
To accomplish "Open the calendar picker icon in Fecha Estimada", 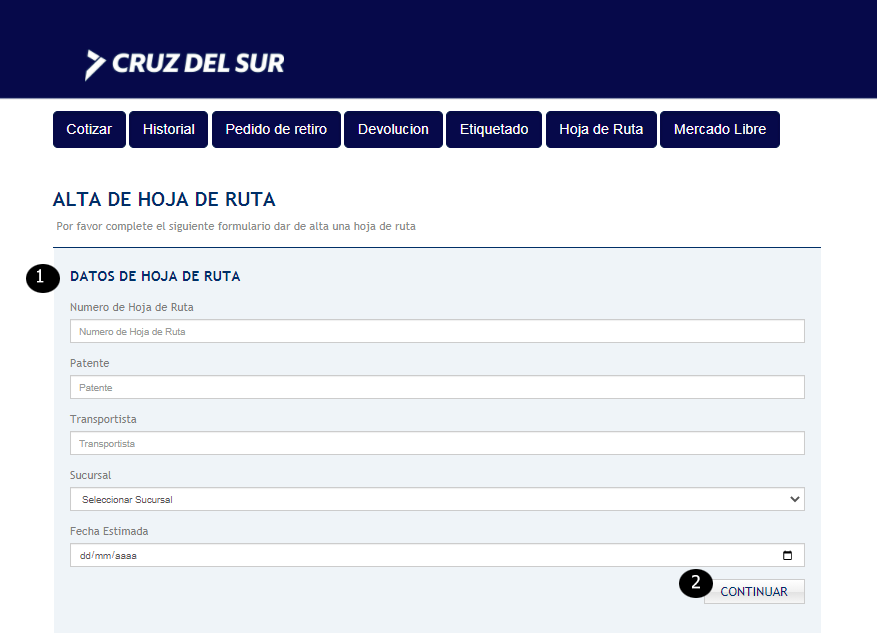I will [x=787, y=555].
